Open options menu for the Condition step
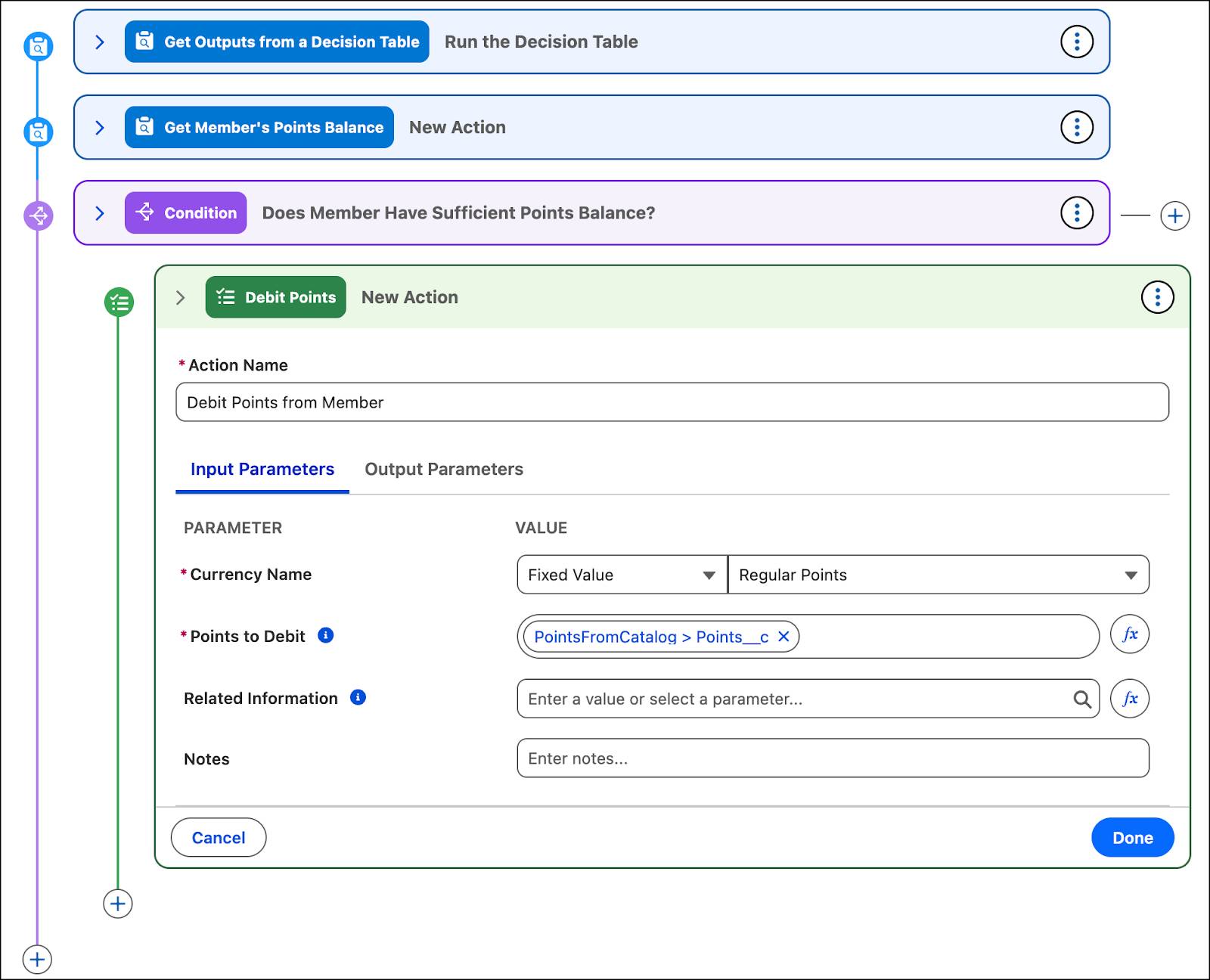This screenshot has width=1210, height=980. point(1077,212)
